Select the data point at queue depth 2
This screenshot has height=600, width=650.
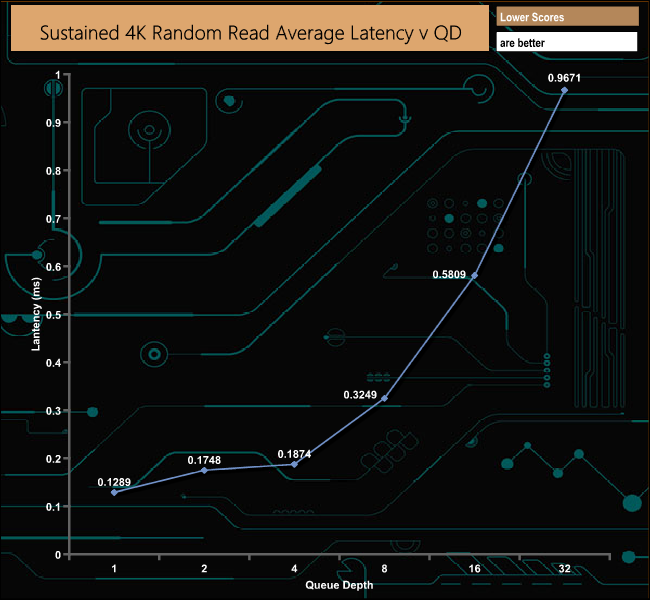204,470
